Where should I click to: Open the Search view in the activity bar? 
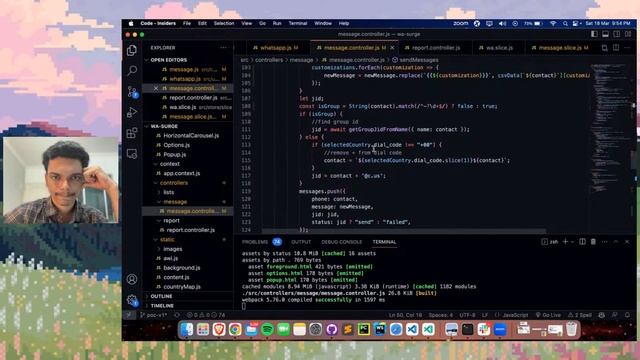pyautogui.click(x=132, y=71)
